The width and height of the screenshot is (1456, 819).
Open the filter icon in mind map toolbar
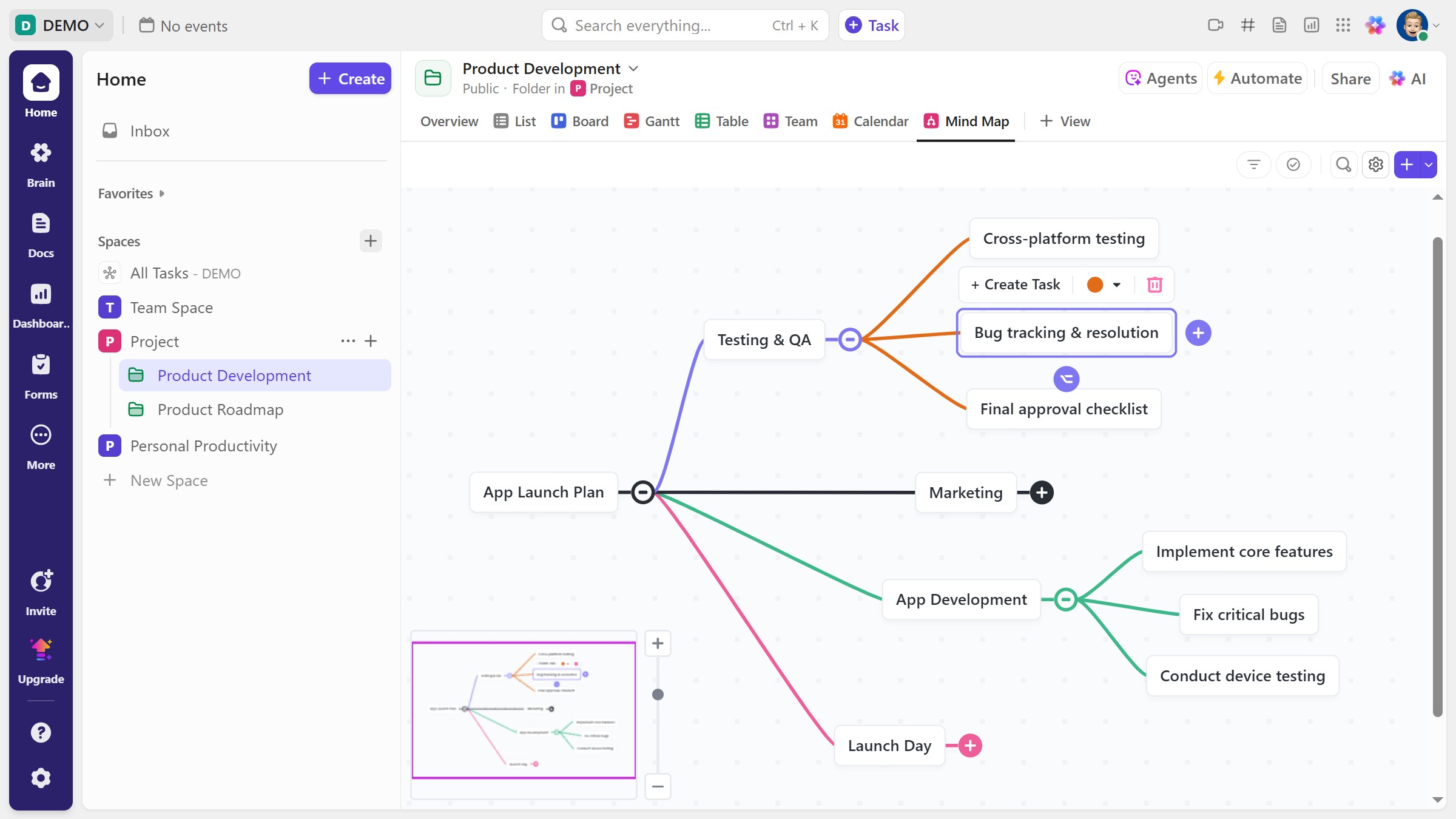point(1253,164)
